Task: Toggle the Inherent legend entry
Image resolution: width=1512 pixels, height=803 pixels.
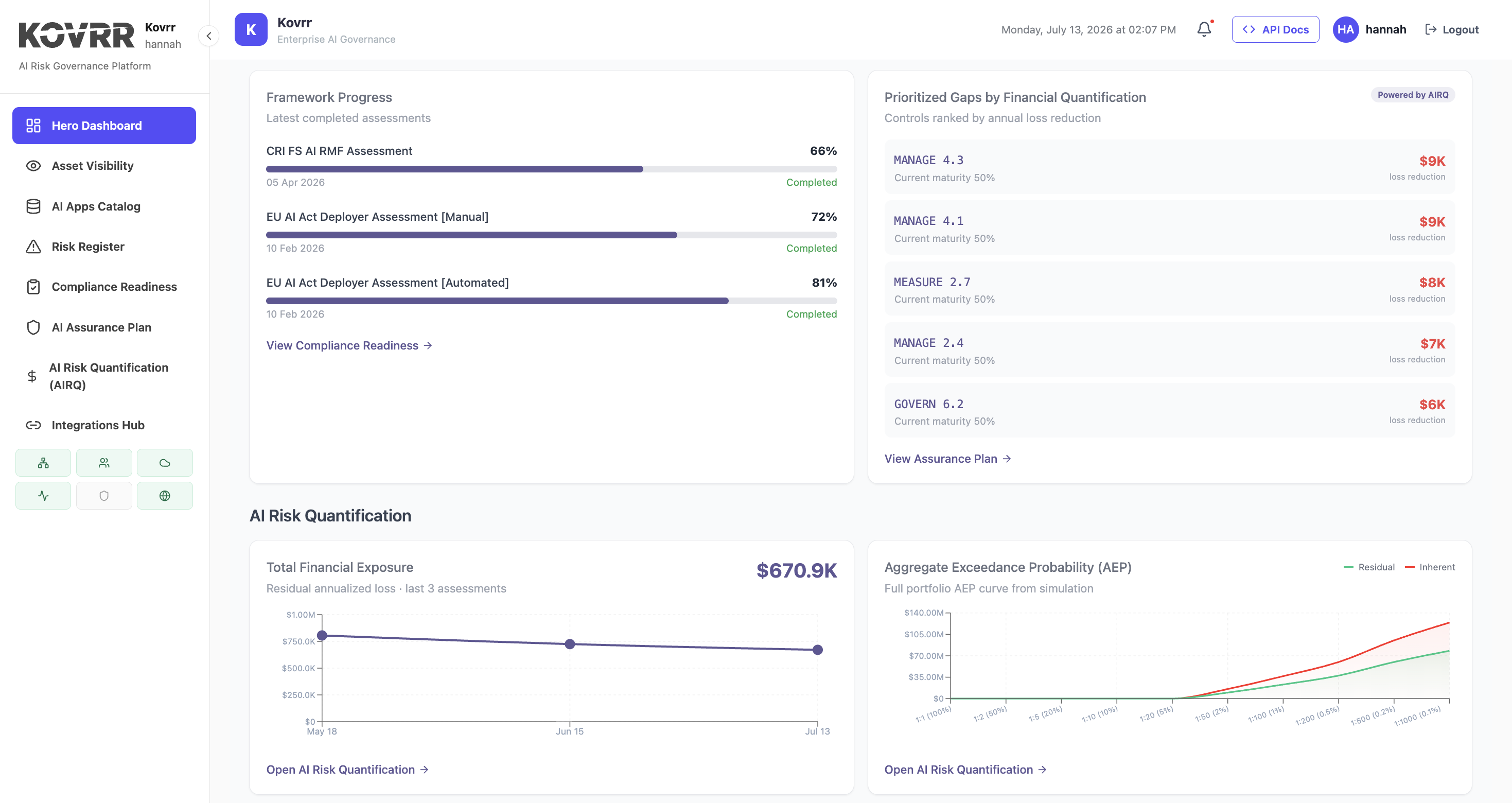Action: (x=1430, y=567)
